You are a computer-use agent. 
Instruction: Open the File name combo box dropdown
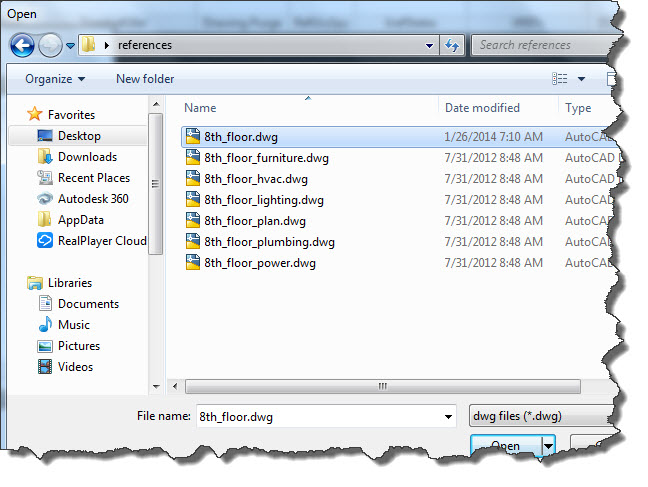pyautogui.click(x=448, y=416)
